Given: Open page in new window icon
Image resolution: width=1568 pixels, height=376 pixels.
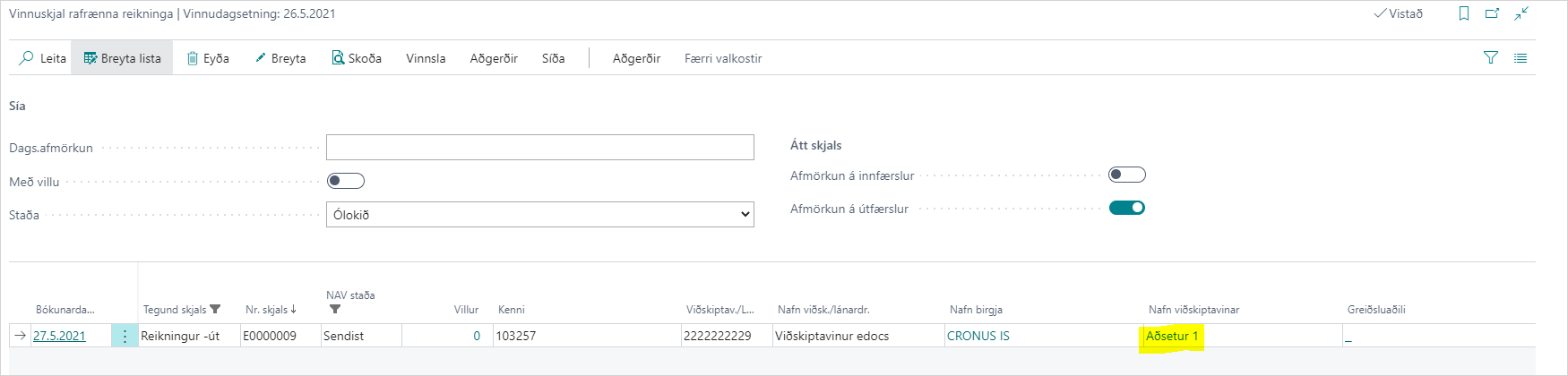Looking at the screenshot, I should [1492, 13].
